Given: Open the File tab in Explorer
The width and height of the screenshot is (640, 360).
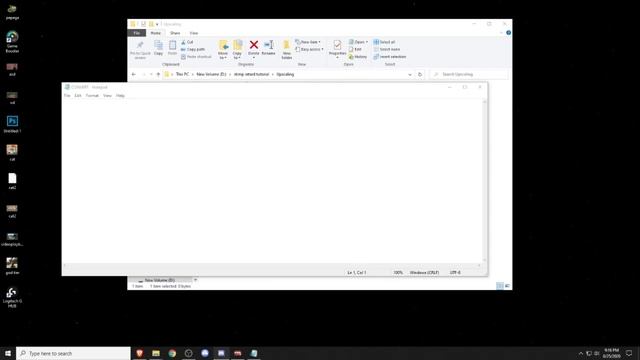Looking at the screenshot, I should (137, 33).
